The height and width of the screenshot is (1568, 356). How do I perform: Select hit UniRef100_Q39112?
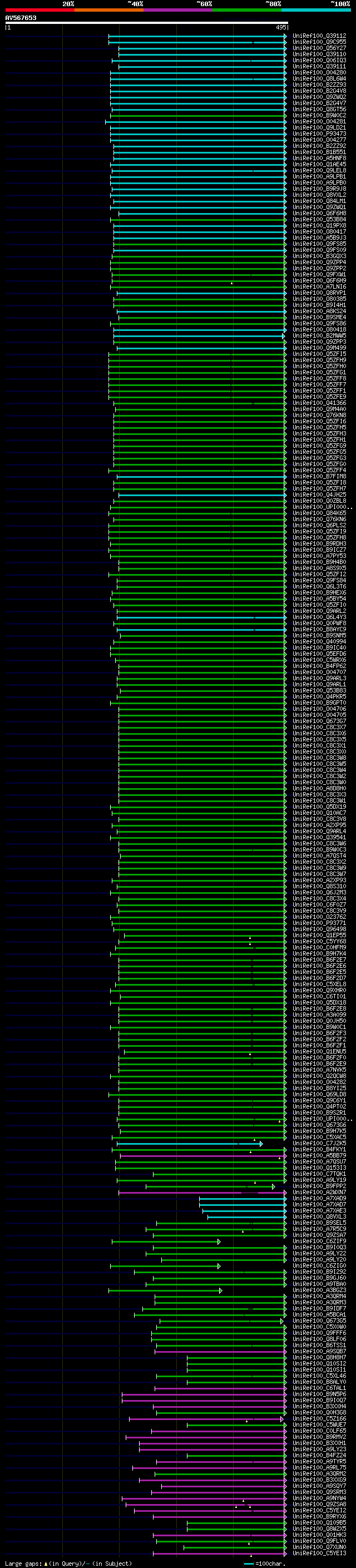pyautogui.click(x=319, y=36)
